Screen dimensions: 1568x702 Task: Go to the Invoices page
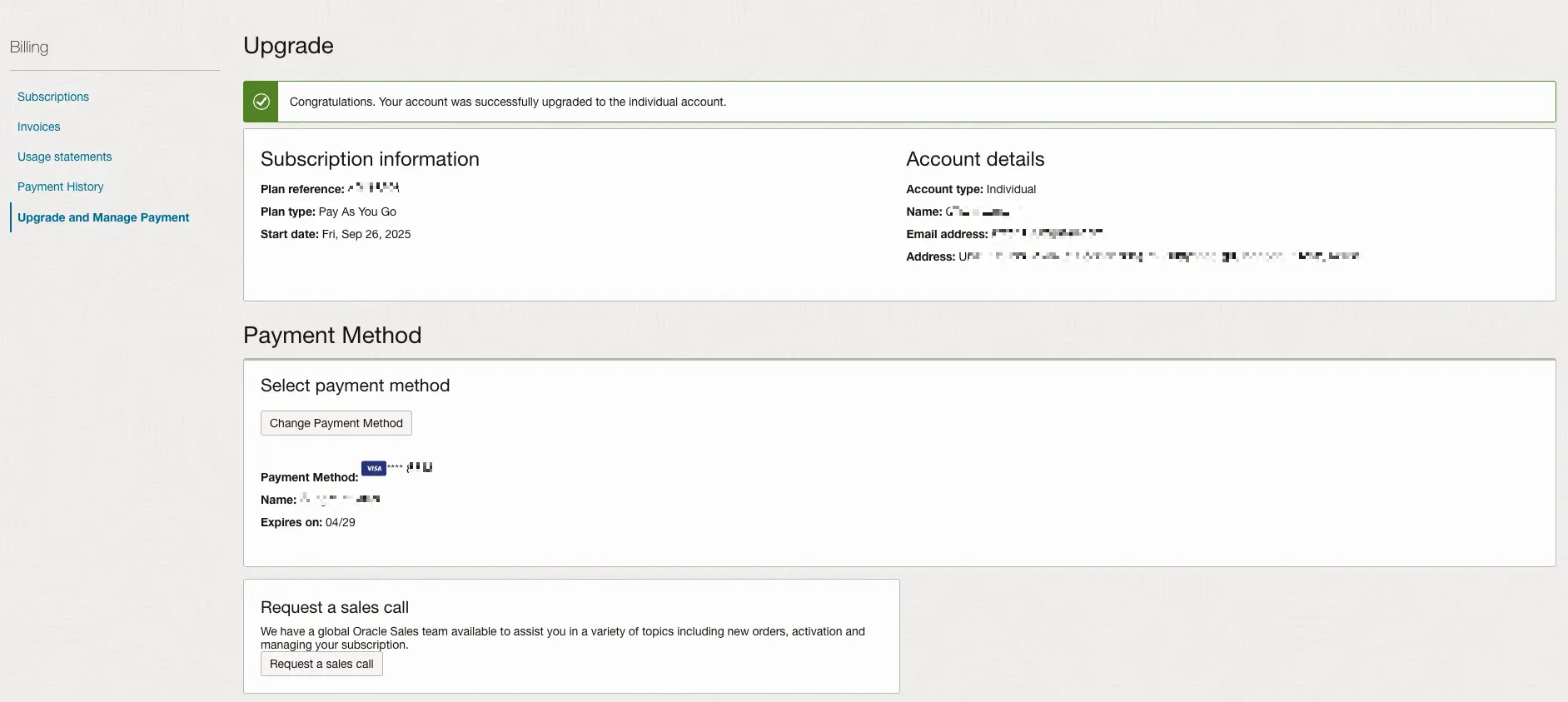[x=39, y=127]
